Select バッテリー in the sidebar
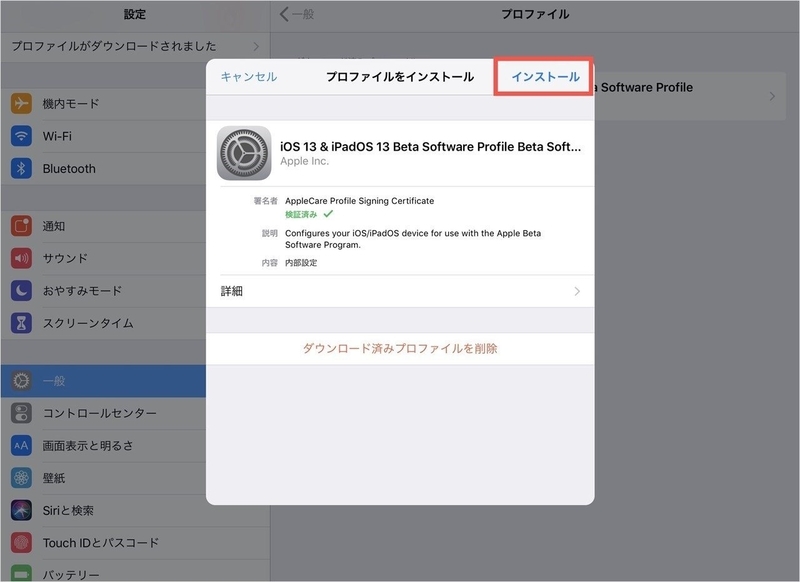 tap(135, 571)
